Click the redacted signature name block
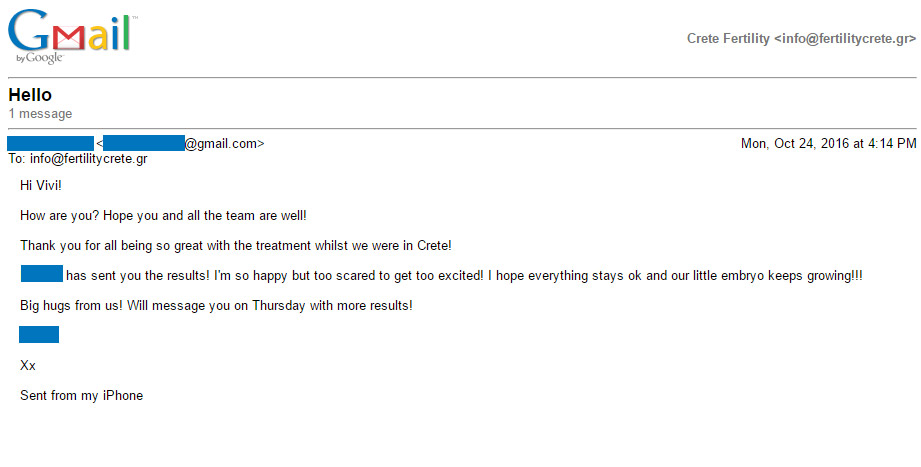 point(39,334)
